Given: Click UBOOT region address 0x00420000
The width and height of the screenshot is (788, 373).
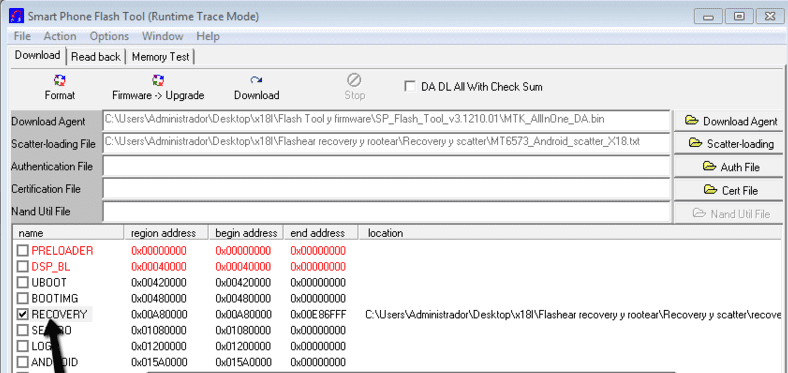Looking at the screenshot, I should tap(159, 283).
